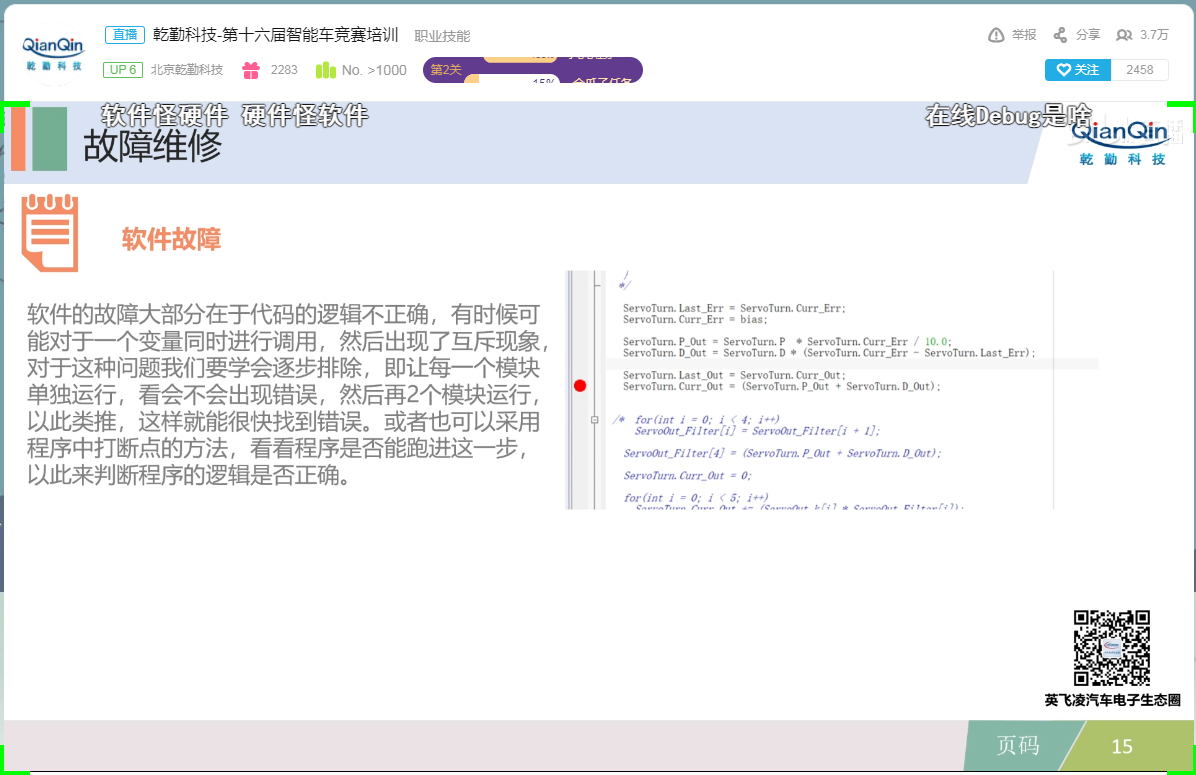Click the follower count 2458
Viewport: 1196px width, 775px height.
pyautogui.click(x=1140, y=69)
